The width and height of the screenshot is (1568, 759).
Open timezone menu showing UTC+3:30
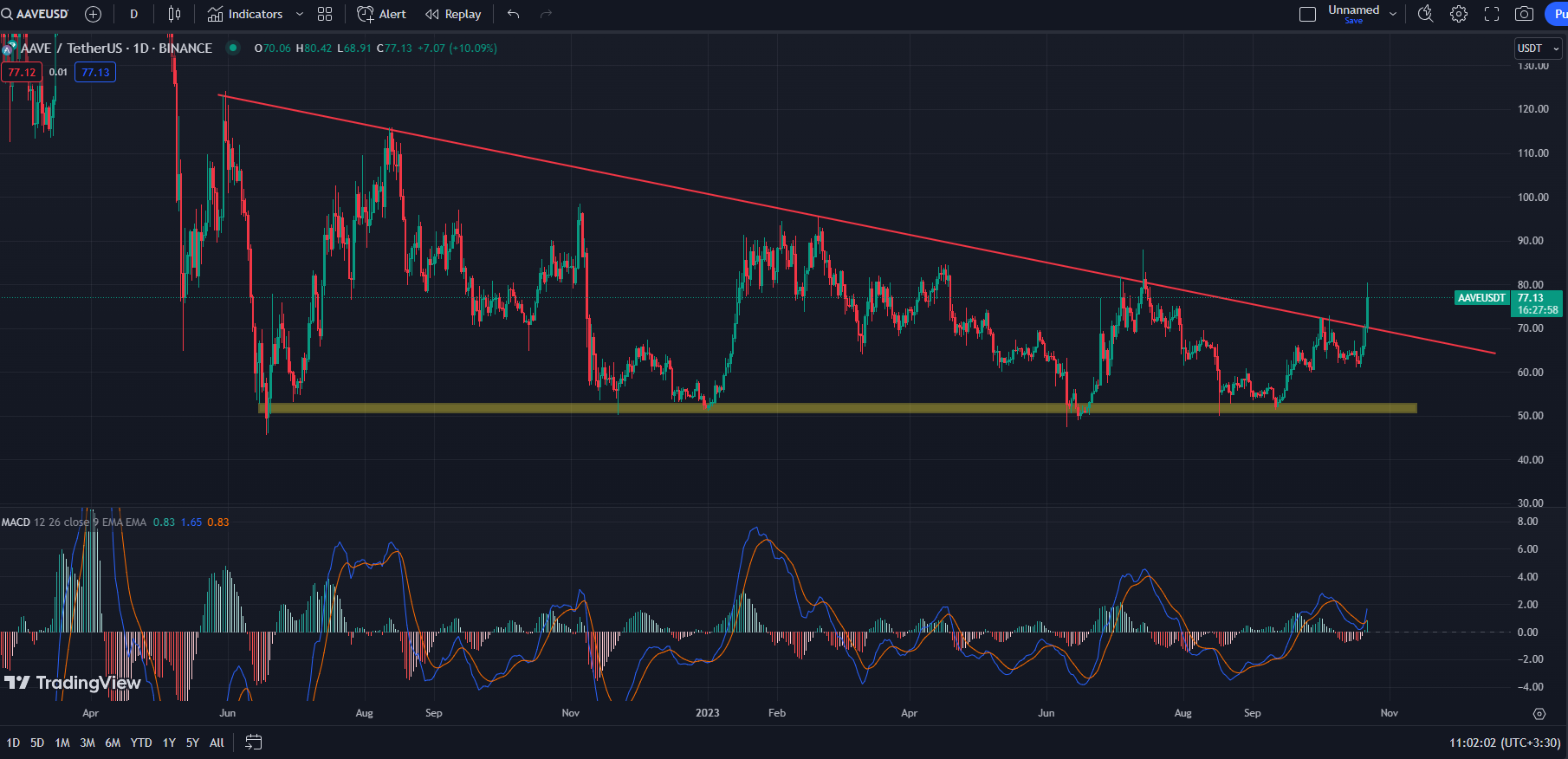pos(1505,743)
